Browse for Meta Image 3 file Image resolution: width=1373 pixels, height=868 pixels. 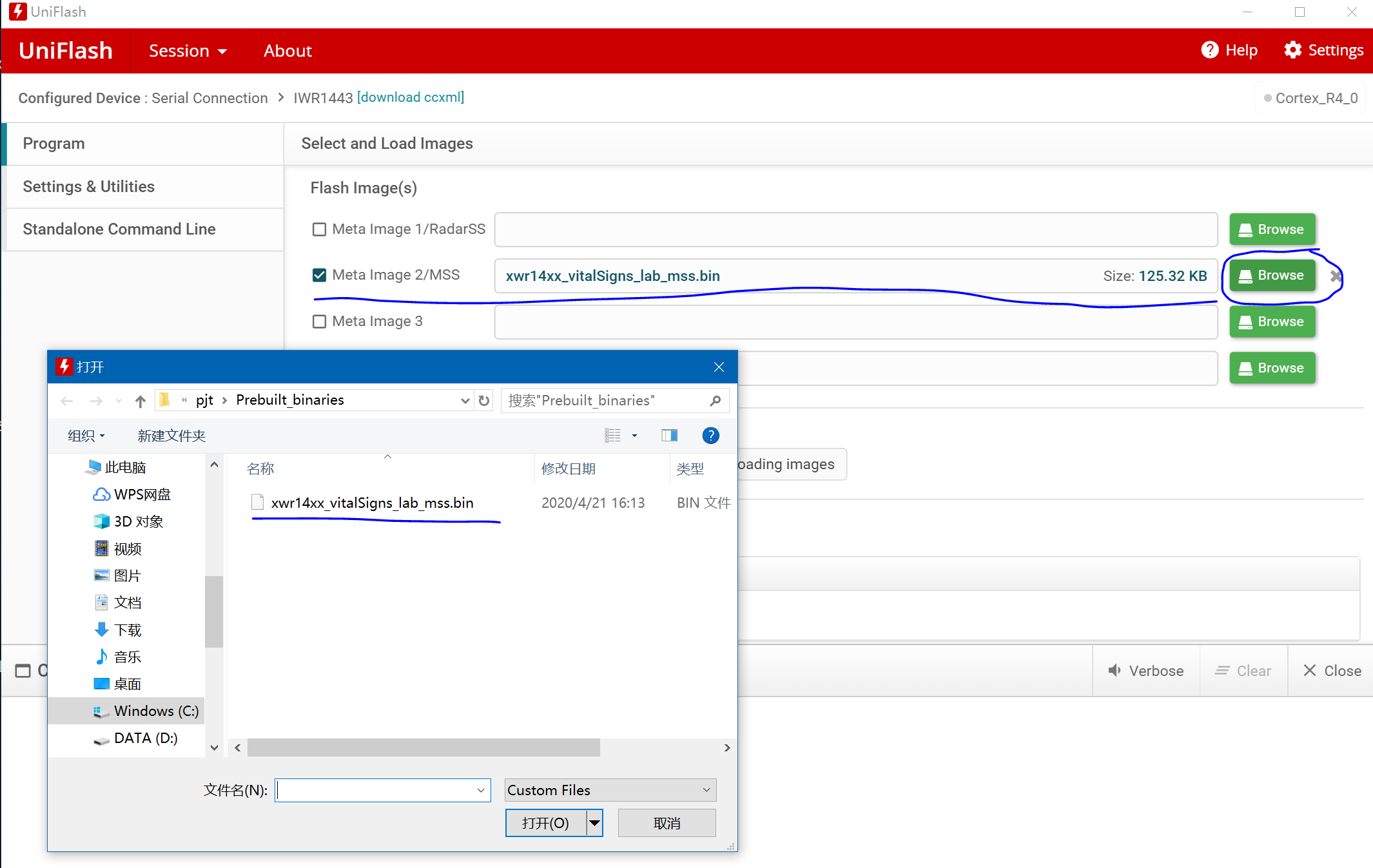click(1272, 322)
